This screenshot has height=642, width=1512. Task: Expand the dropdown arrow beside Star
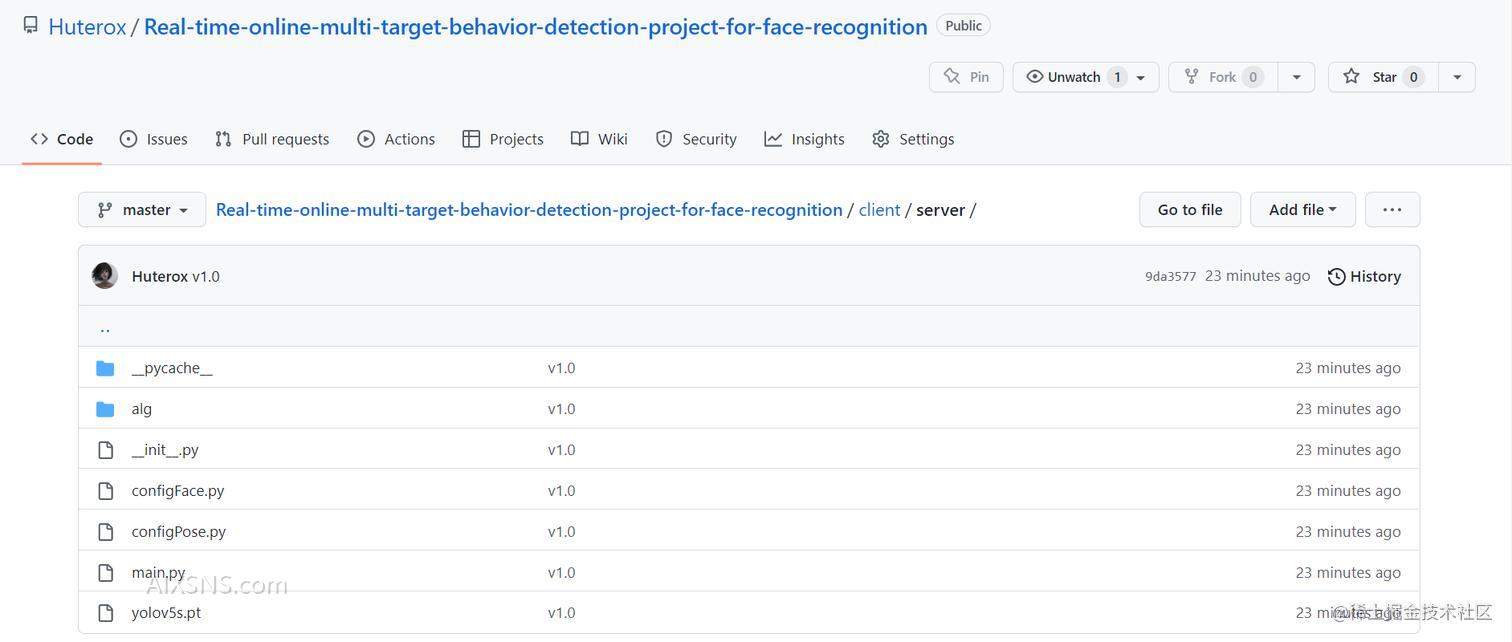tap(1457, 77)
